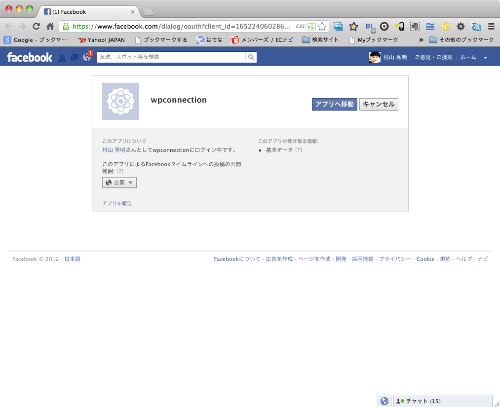The height and width of the screenshot is (407, 500).
Task: Click the user name in the top bar
Action: click(x=395, y=57)
